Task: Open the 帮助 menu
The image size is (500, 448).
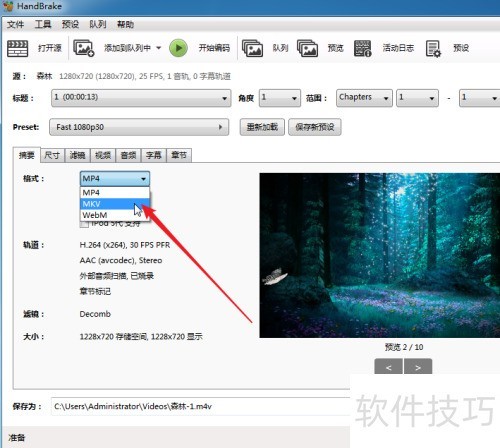Action: pyautogui.click(x=125, y=24)
